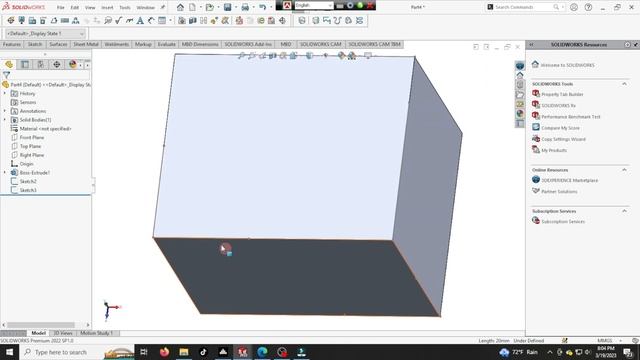640x360 pixels.
Task: Open the 3DEXPERIENCE globe icon in task pane
Action: click(520, 65)
